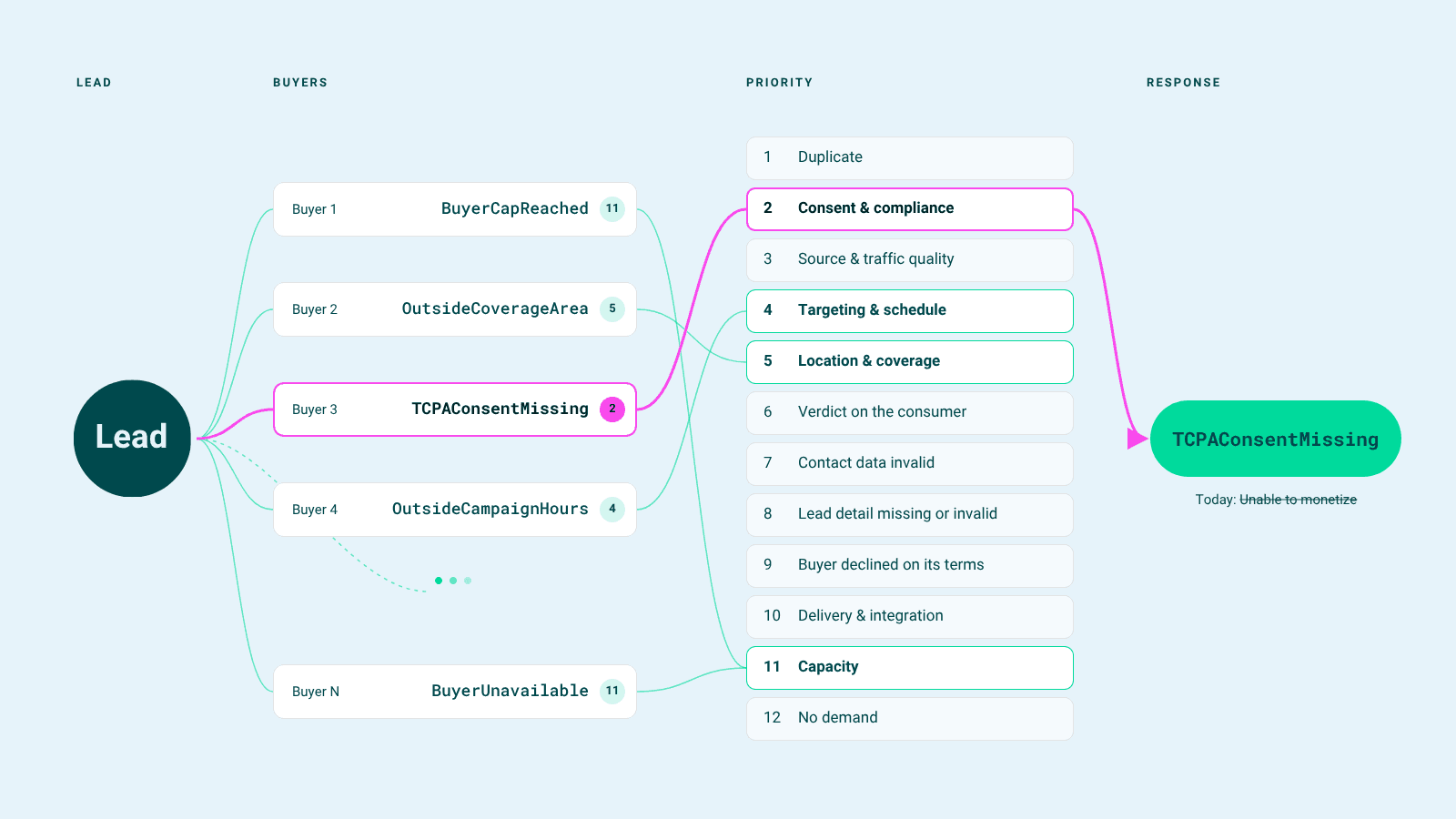Pick the Targeting & schedule priority row
1456x819 pixels.
[910, 311]
